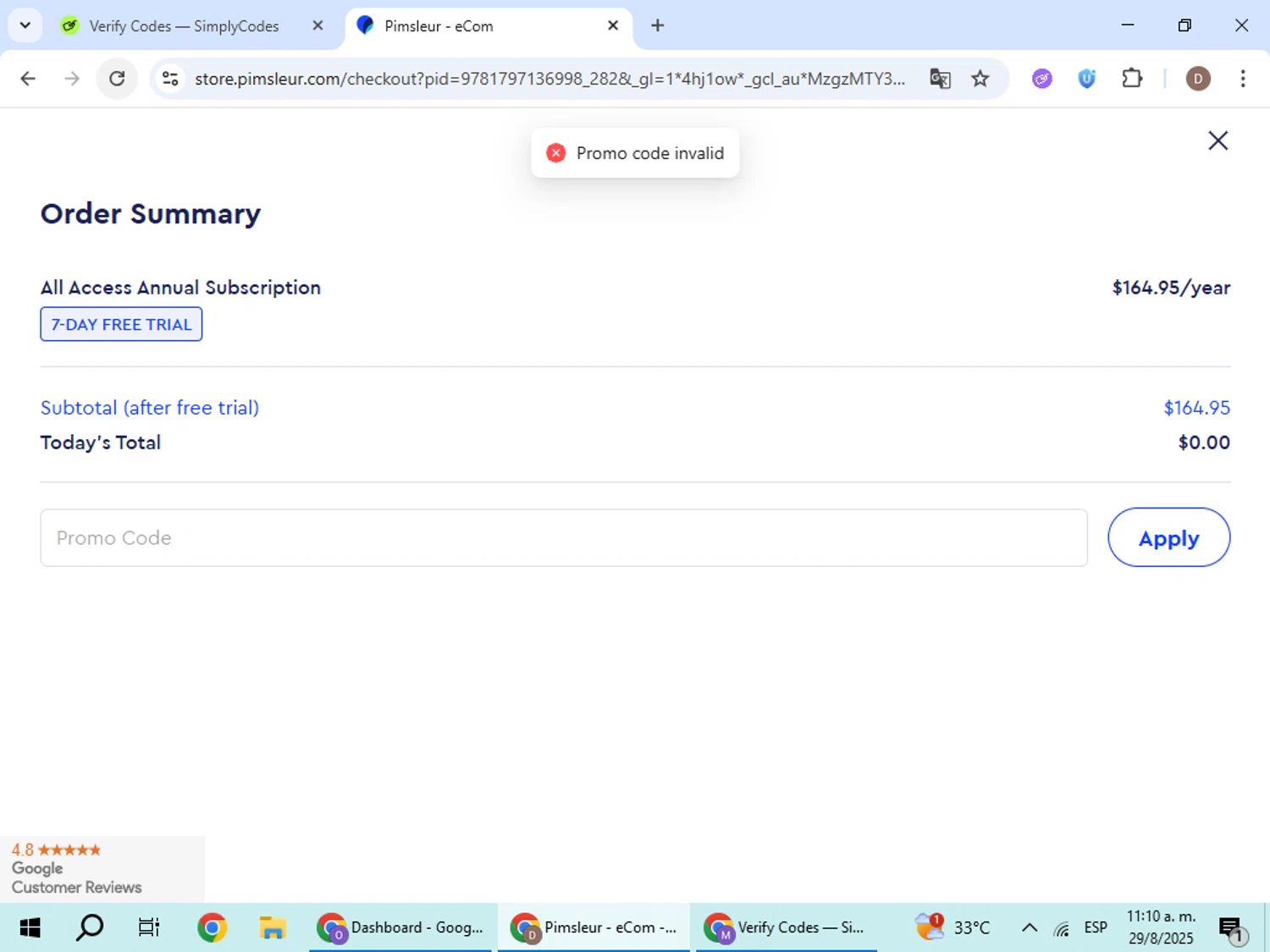
Task: Open the Chrome profile avatar D
Action: [1197, 79]
